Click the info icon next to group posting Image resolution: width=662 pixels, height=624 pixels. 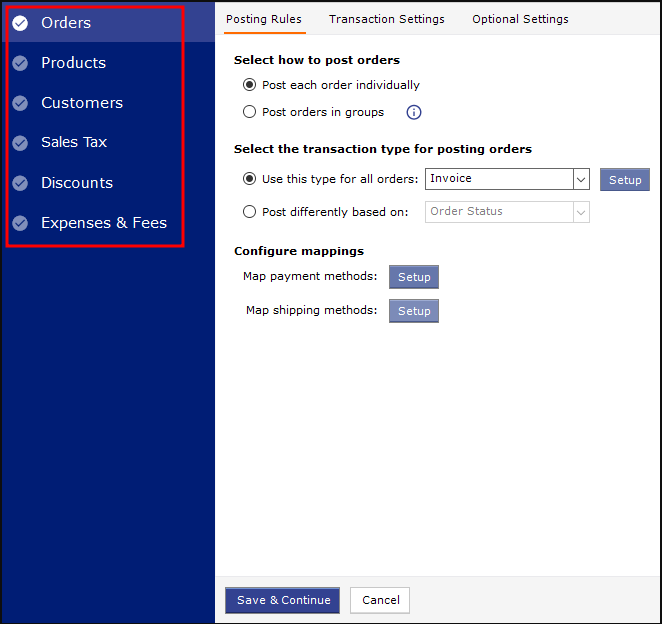click(413, 112)
